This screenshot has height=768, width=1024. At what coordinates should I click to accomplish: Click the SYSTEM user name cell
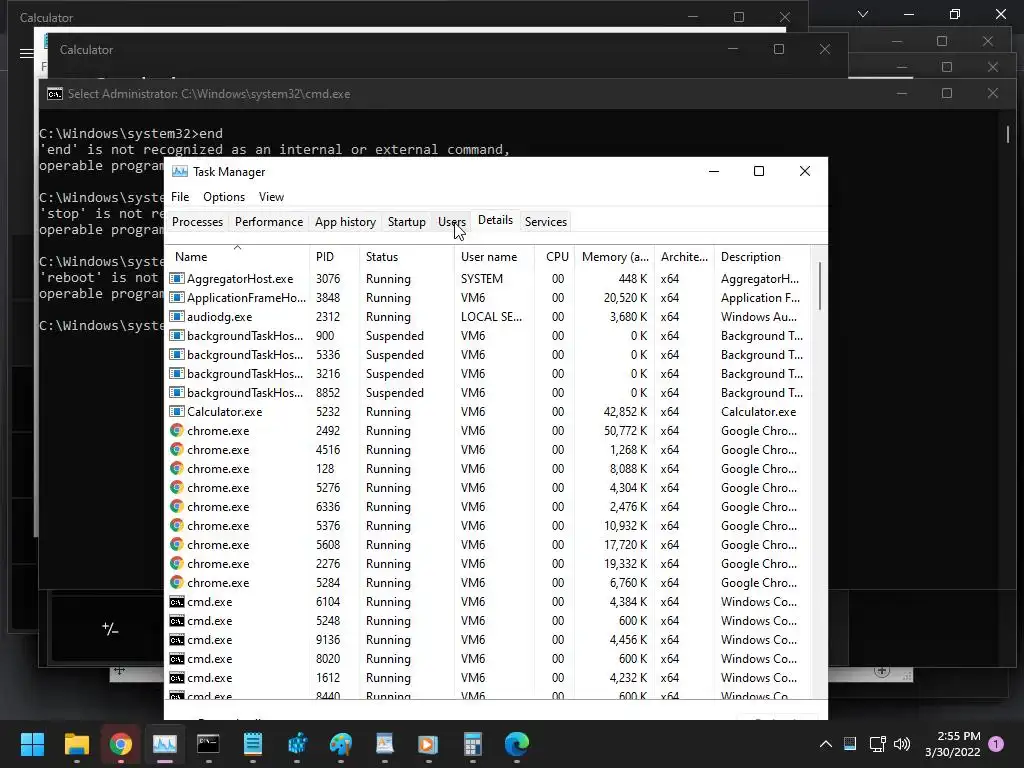482,278
